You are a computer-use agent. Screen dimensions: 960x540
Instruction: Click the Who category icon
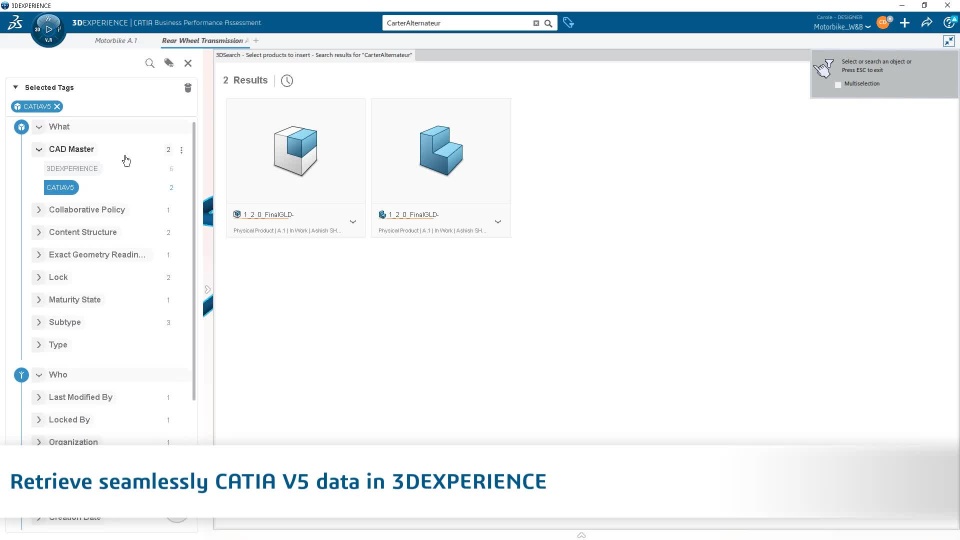pos(21,375)
